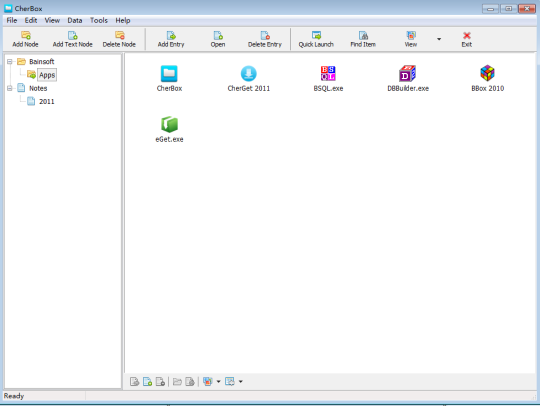
Task: Click the CherBox label under its icon
Action: pos(169,89)
